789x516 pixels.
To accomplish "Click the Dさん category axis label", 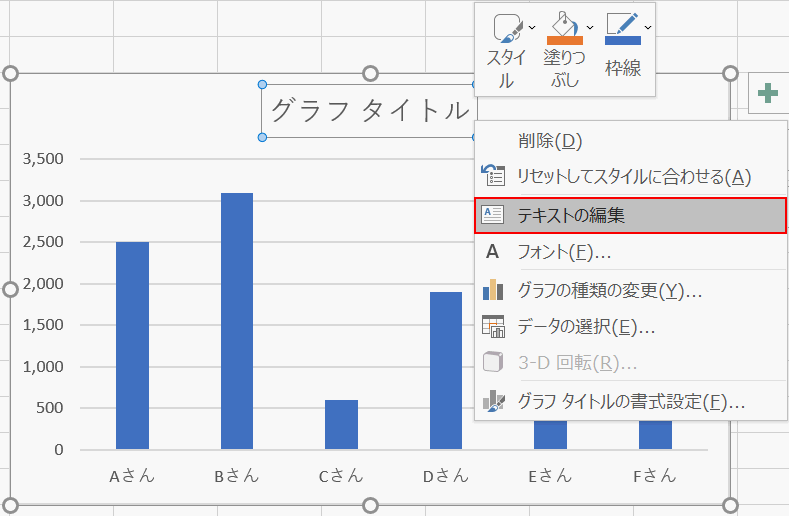I will pos(446,476).
